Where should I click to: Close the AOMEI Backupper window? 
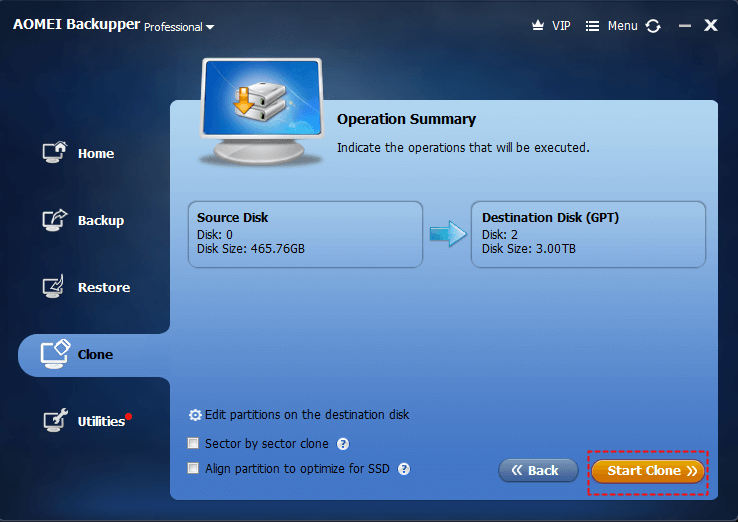711,25
